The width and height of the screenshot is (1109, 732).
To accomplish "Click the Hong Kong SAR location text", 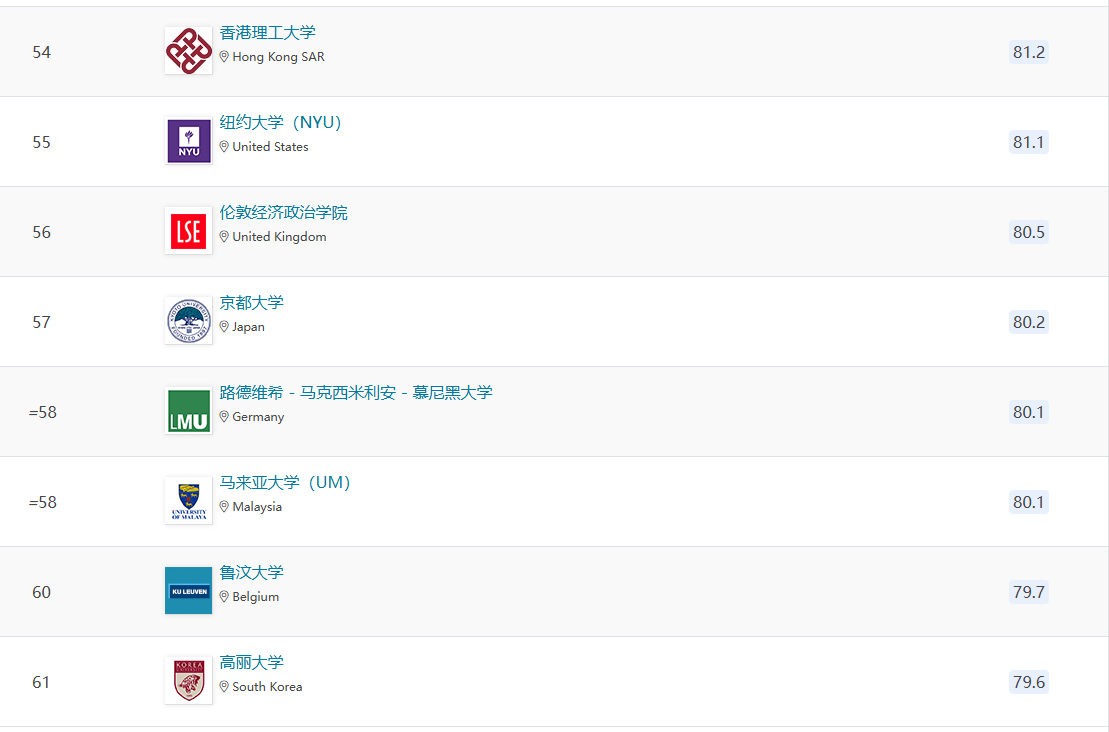I will (x=279, y=57).
